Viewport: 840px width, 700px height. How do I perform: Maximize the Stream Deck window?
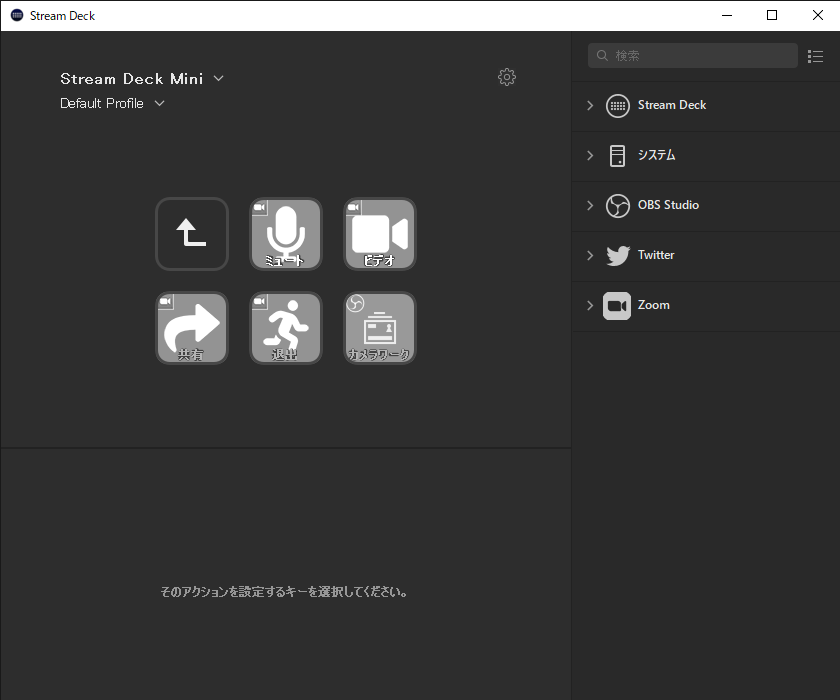click(771, 15)
